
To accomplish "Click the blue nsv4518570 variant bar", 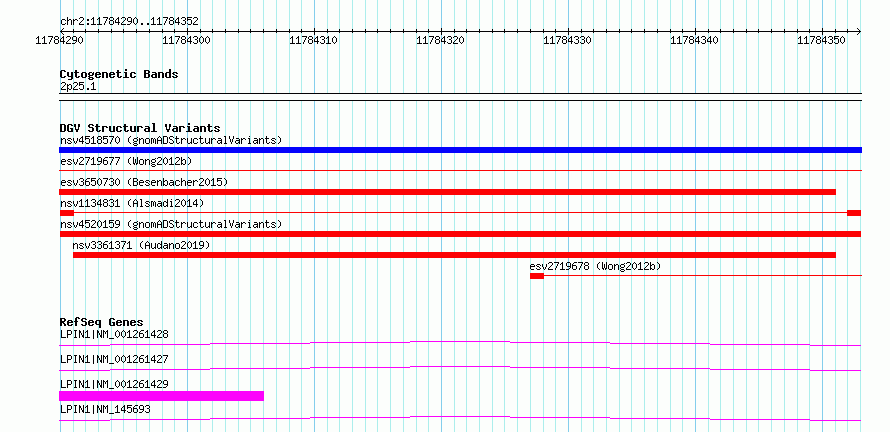I will [460, 150].
